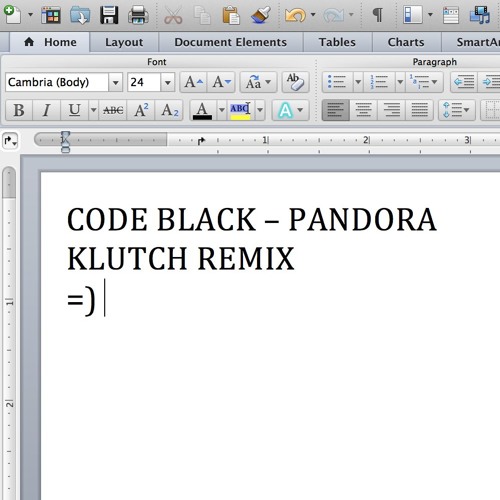Save the document with floppy icon

tap(109, 15)
